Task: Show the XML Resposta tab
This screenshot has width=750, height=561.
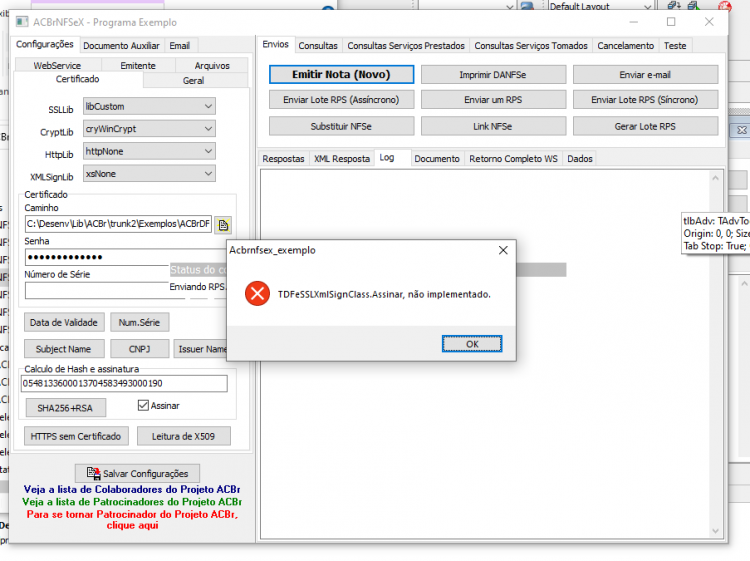Action: pos(342,159)
